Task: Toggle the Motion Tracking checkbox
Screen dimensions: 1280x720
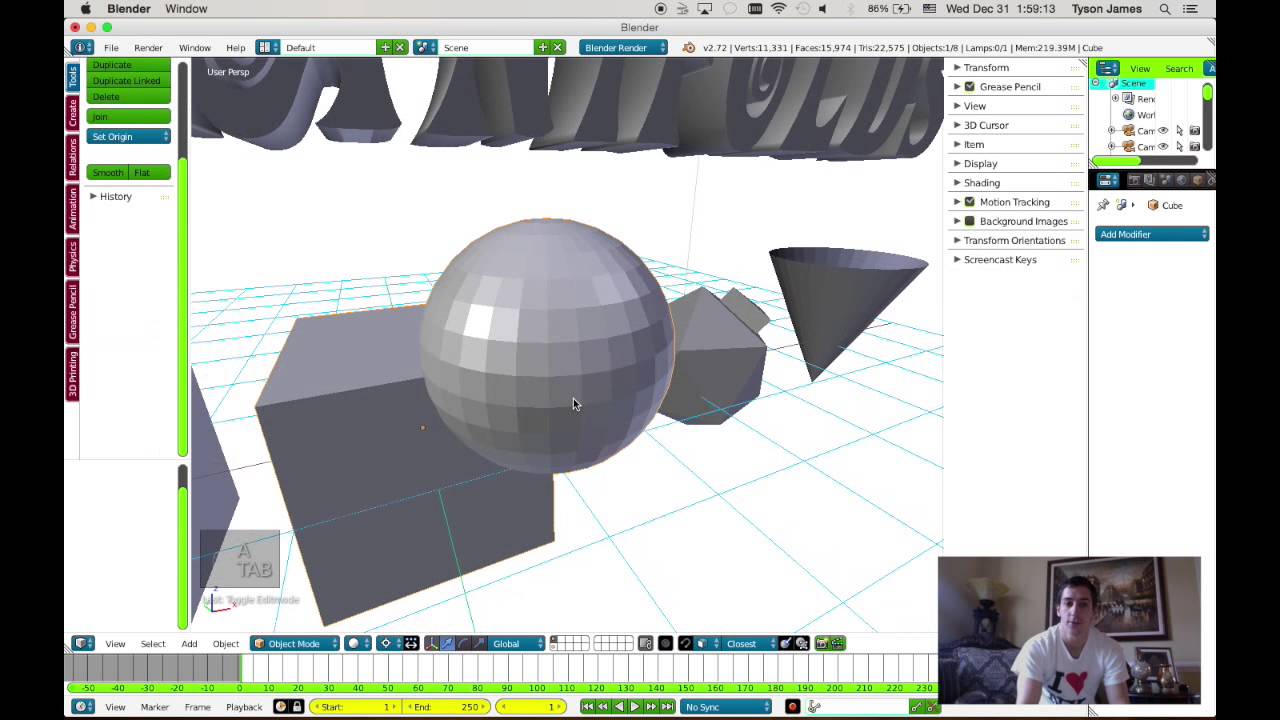Action: [x=969, y=202]
